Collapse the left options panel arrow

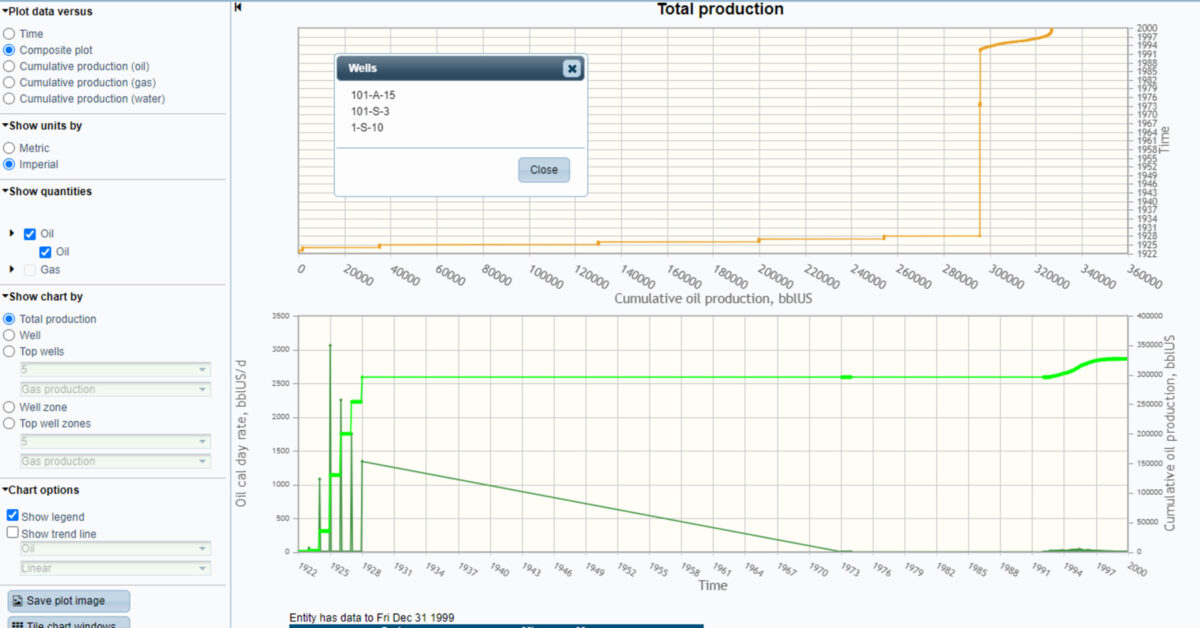click(x=238, y=7)
